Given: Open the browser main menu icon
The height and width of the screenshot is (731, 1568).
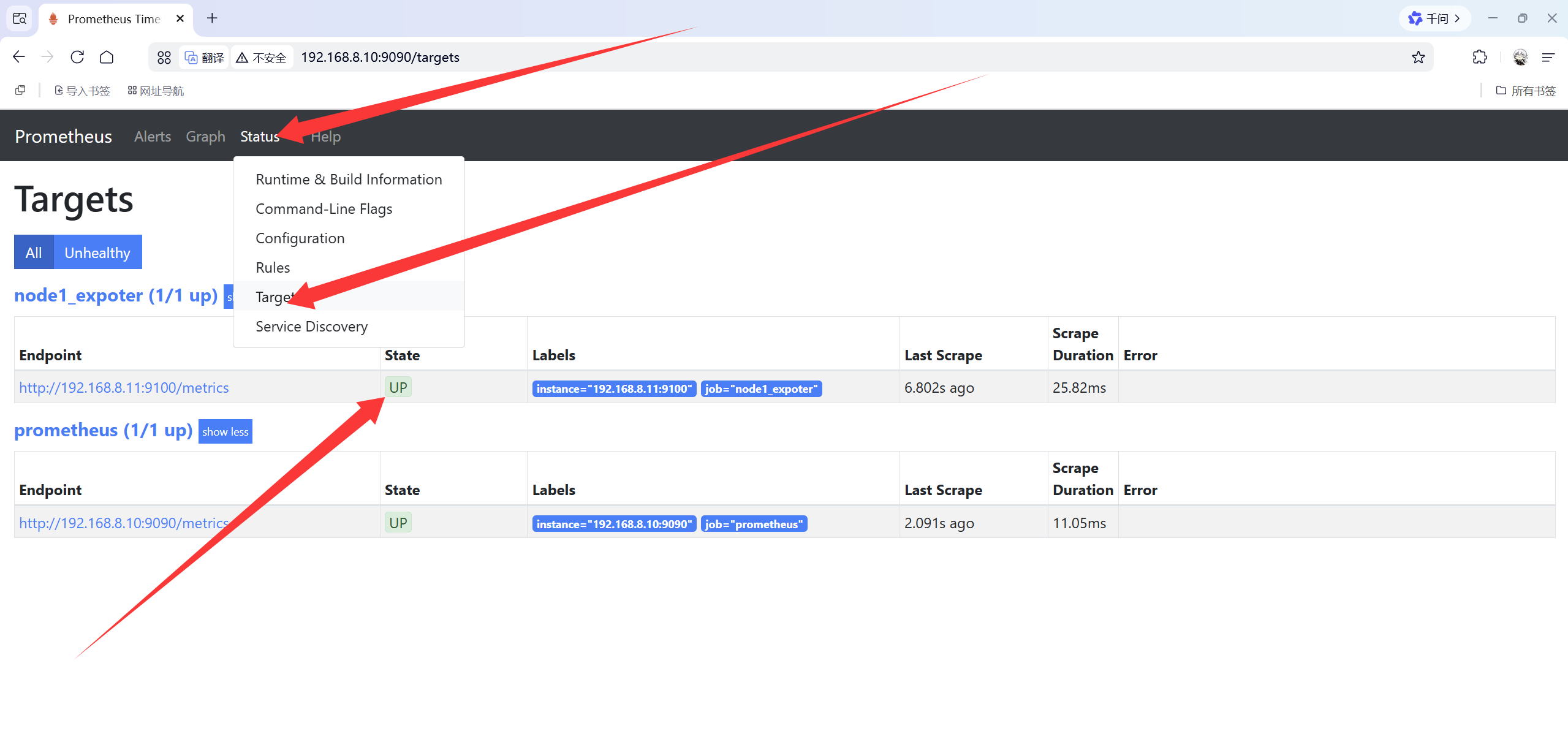Looking at the screenshot, I should pyautogui.click(x=1548, y=57).
